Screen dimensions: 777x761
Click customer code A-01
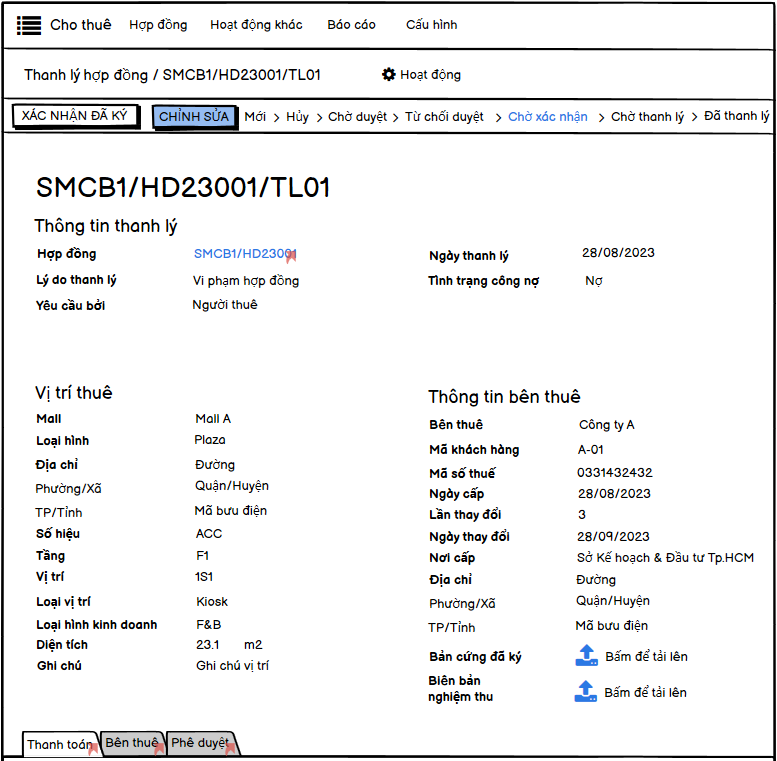click(x=591, y=449)
